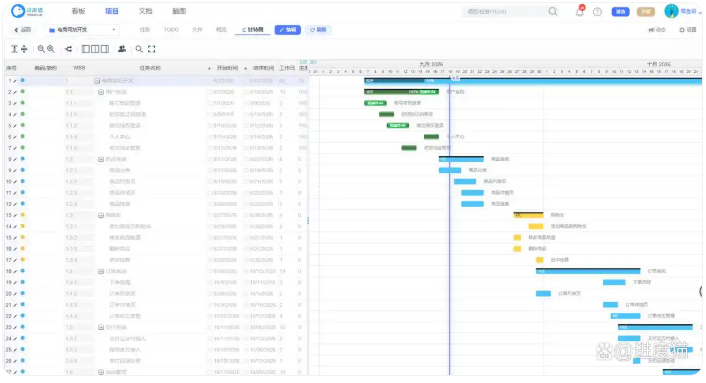This screenshot has height=383, width=706.
Task: Click the app bird logo
Action: pyautogui.click(x=18, y=11)
